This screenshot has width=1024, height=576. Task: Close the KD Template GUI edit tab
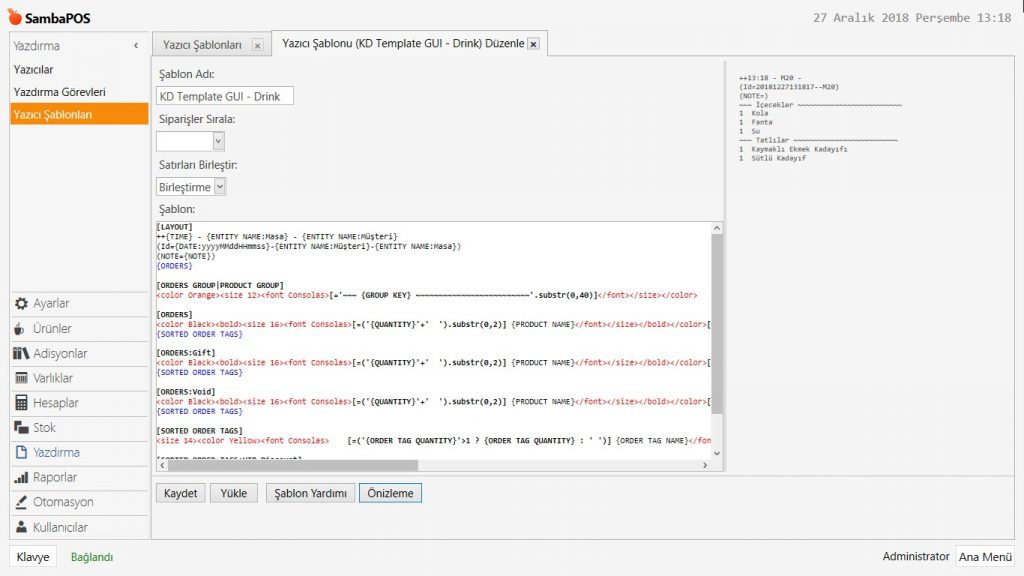click(x=533, y=45)
